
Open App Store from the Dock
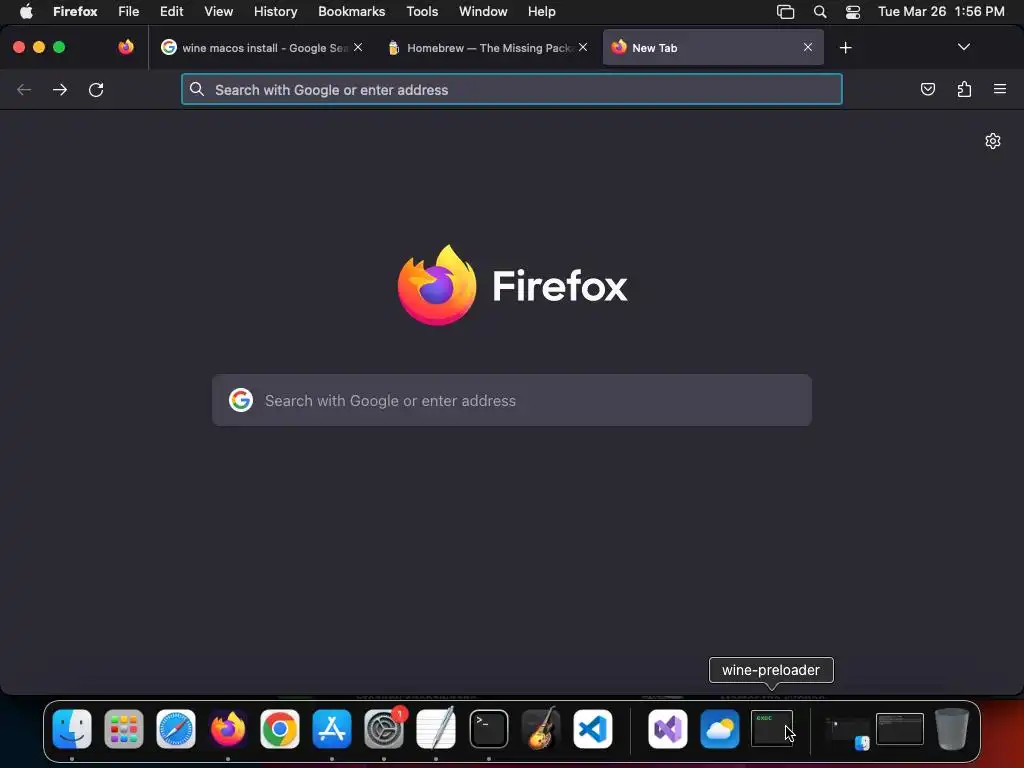coord(332,729)
